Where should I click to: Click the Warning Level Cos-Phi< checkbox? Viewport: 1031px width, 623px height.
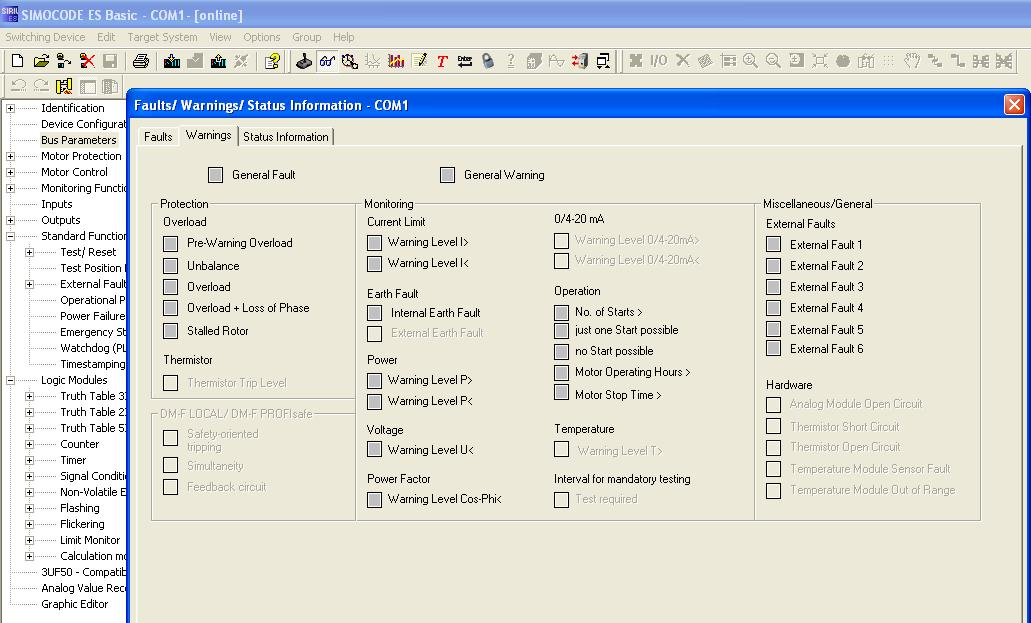pos(374,499)
